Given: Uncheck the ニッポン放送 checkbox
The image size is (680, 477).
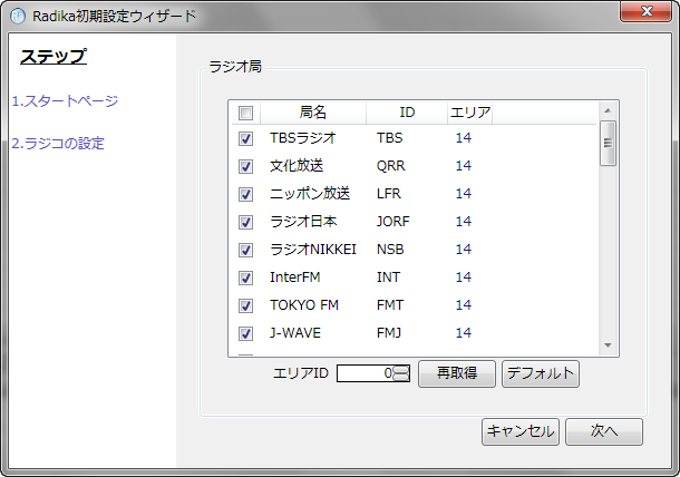Looking at the screenshot, I should 245,194.
